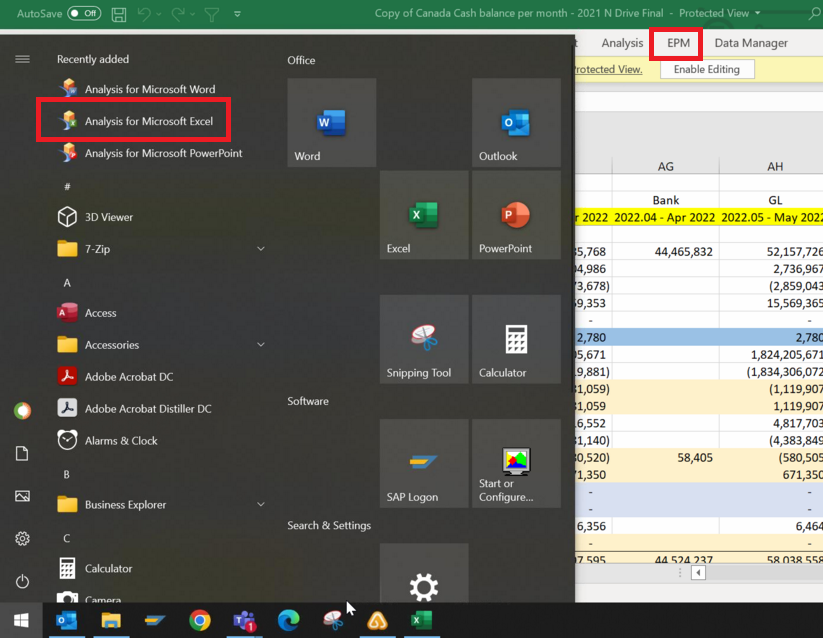Screen dimensions: 823x638
Task: Open Analysis for Microsoft PowerPoint
Action: coord(152,153)
